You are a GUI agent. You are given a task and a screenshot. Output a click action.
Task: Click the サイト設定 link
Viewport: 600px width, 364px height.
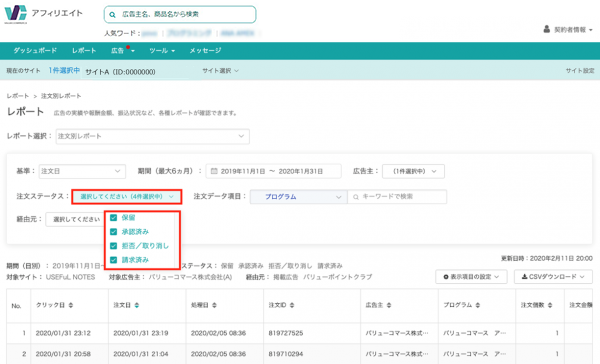coord(580,71)
